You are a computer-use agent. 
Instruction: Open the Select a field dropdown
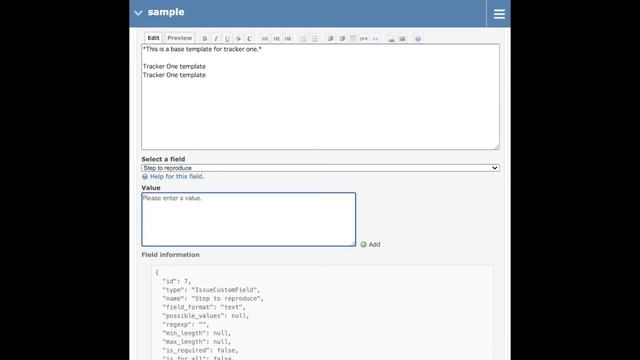tap(320, 168)
